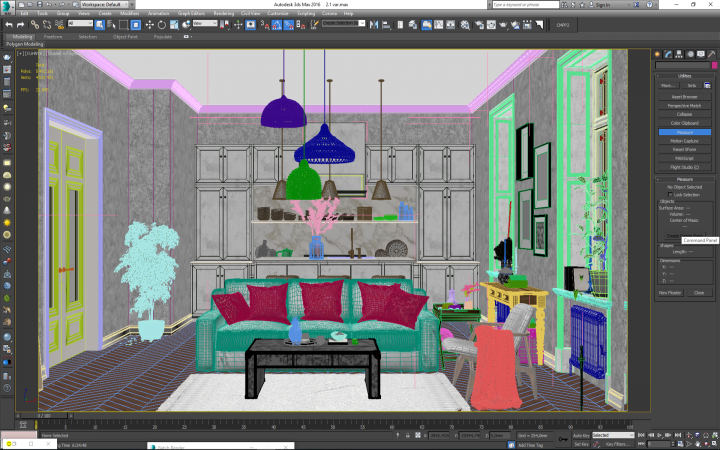
Task: Click the Motion Capture utility button
Action: 684,141
